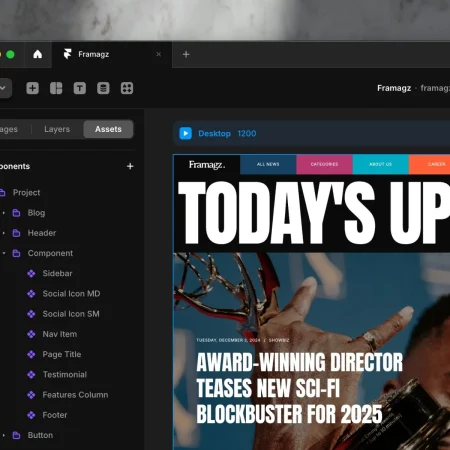Switch to the Pages tab
The image size is (450, 450).
point(9,129)
